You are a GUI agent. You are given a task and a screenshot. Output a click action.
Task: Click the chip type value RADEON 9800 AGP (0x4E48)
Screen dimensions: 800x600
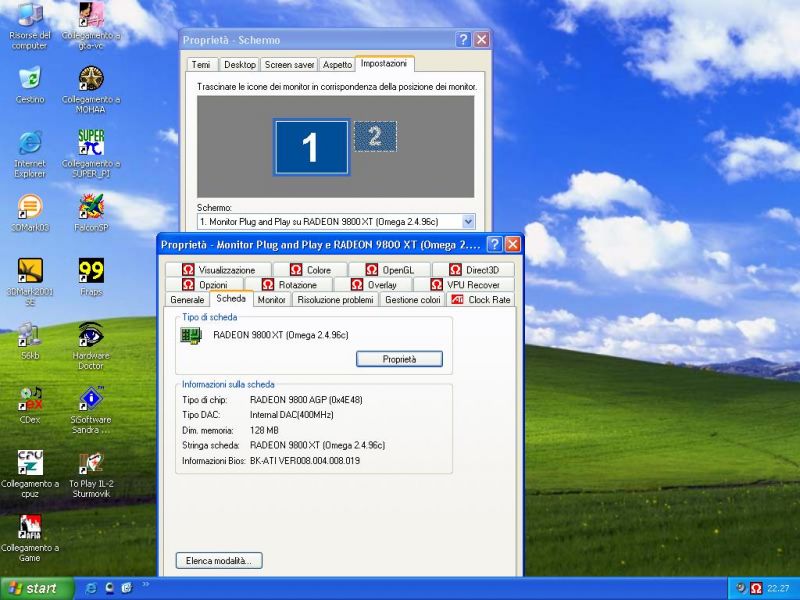tap(306, 399)
